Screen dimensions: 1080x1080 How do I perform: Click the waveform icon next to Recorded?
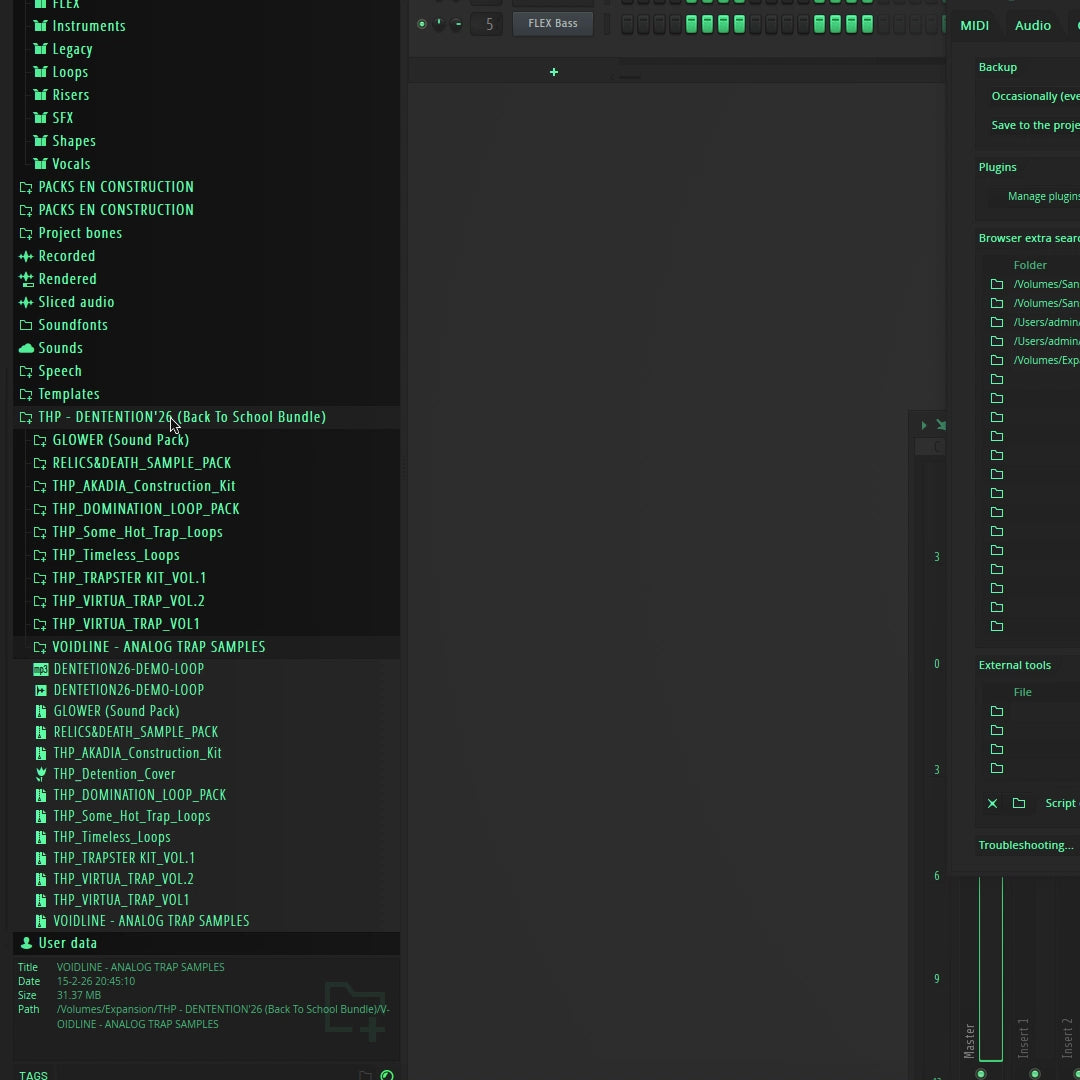26,256
